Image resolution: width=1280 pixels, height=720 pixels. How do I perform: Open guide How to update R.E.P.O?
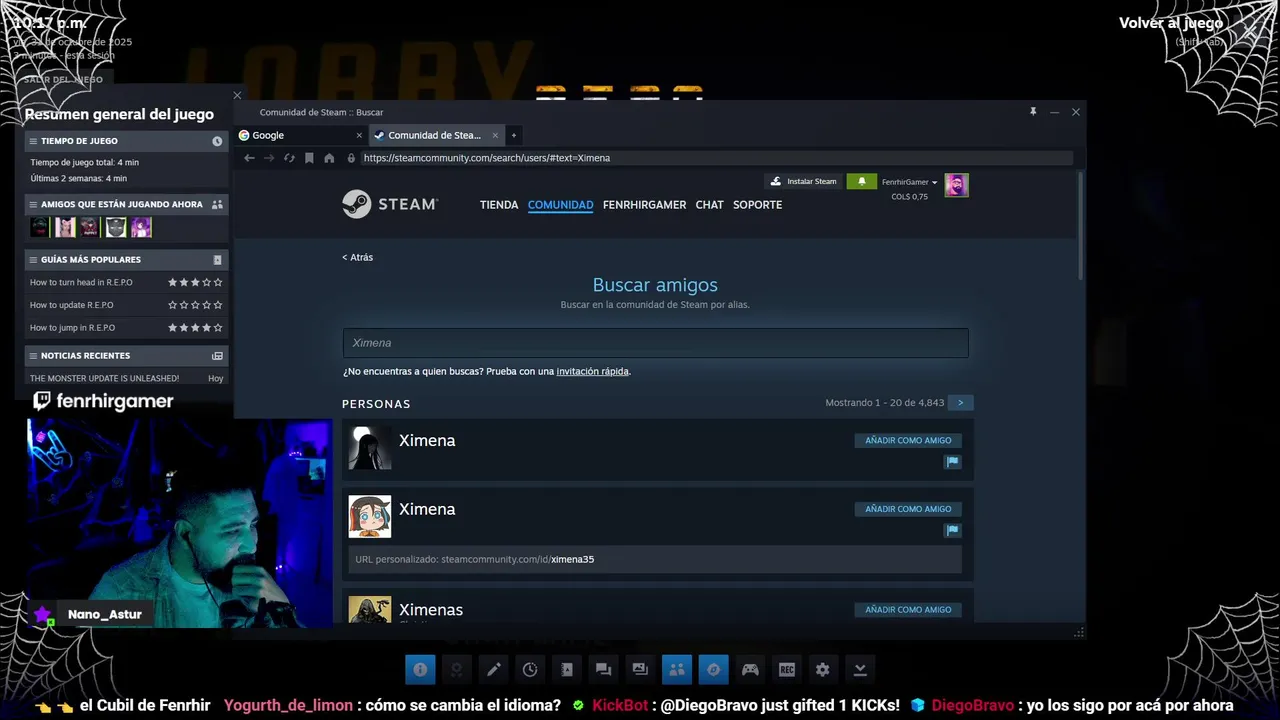click(72, 305)
